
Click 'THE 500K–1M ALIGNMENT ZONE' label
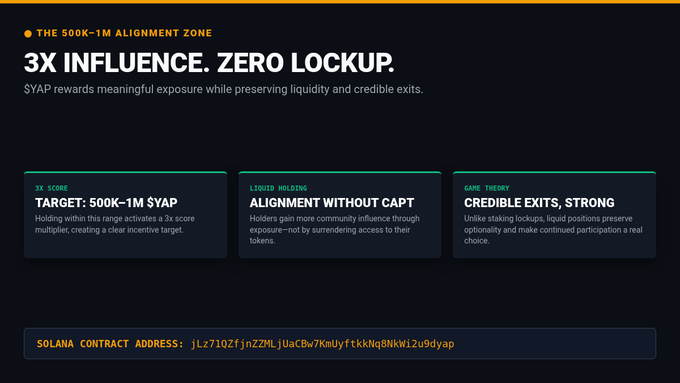point(124,33)
